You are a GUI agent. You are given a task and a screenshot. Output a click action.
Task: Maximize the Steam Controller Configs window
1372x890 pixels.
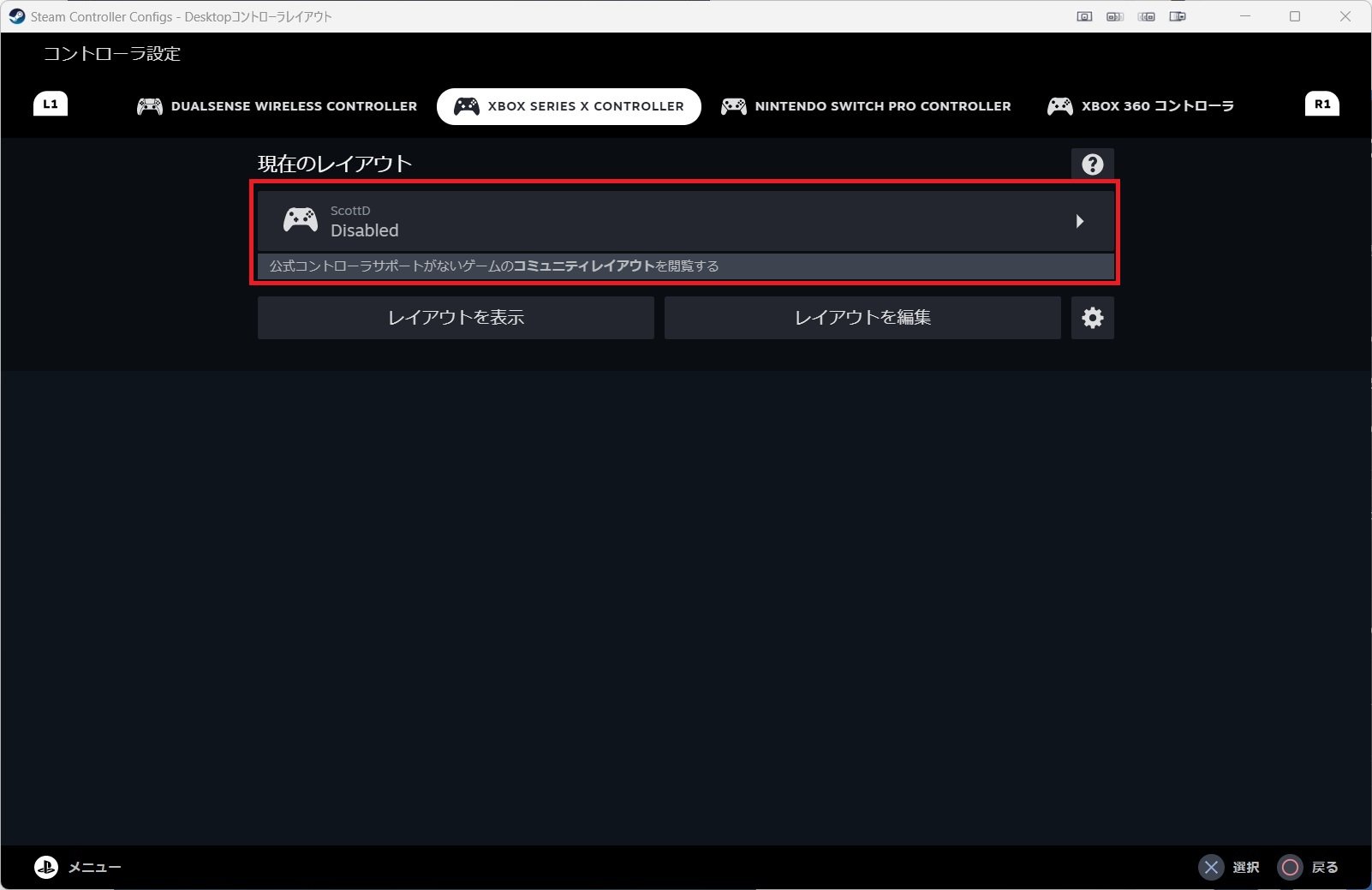point(1295,16)
